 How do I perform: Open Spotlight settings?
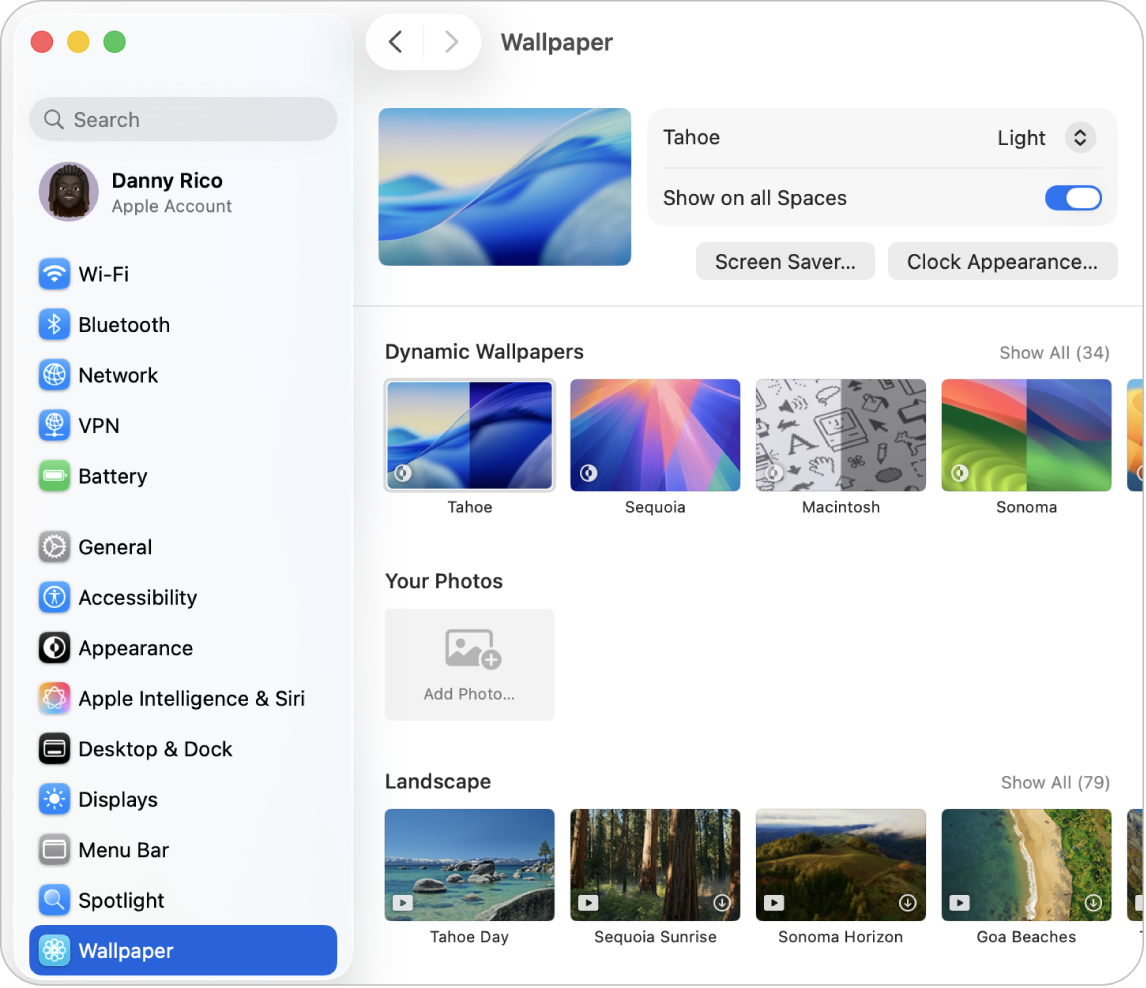120,900
